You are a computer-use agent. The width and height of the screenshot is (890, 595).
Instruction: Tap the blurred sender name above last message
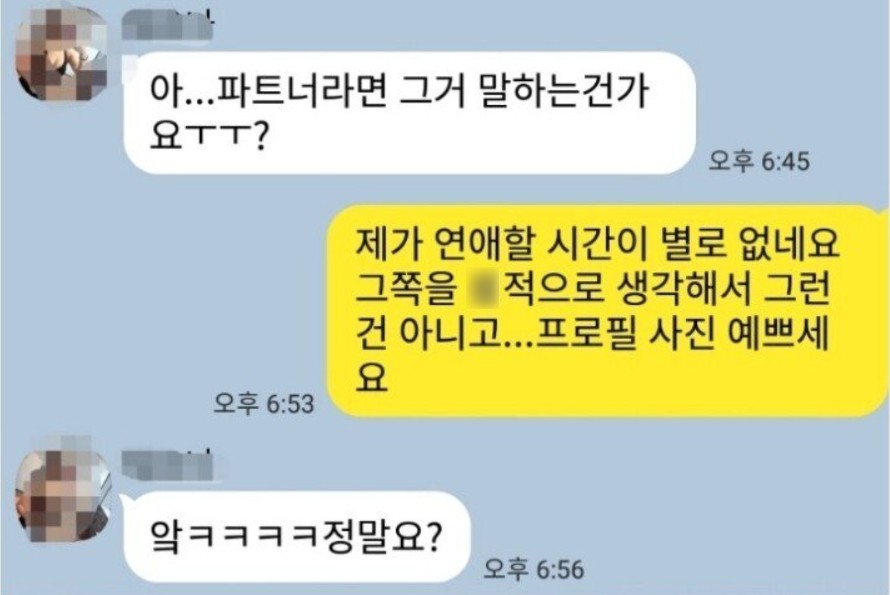(x=168, y=466)
